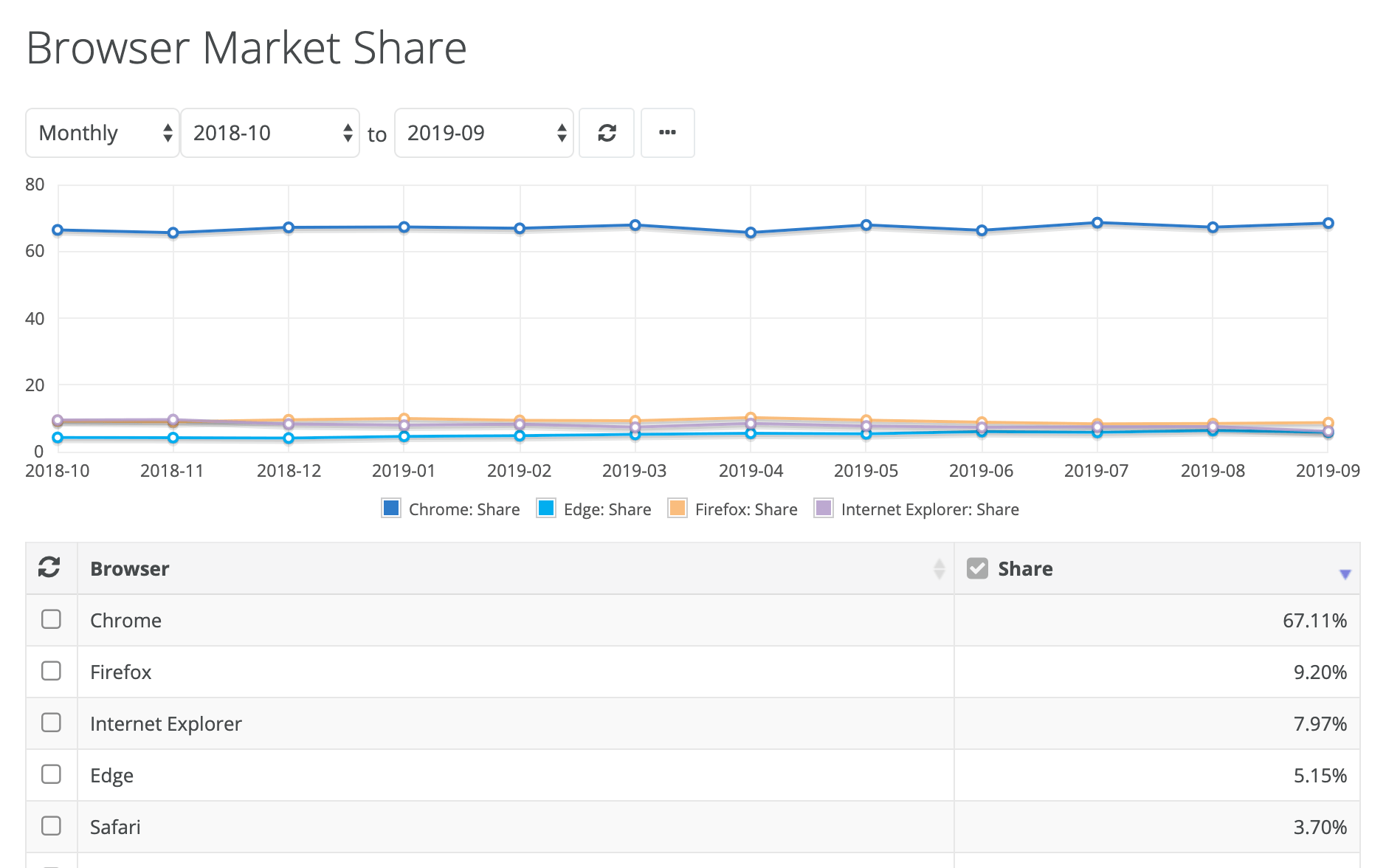Click the Browser column sort arrows
1386x868 pixels.
click(x=939, y=569)
